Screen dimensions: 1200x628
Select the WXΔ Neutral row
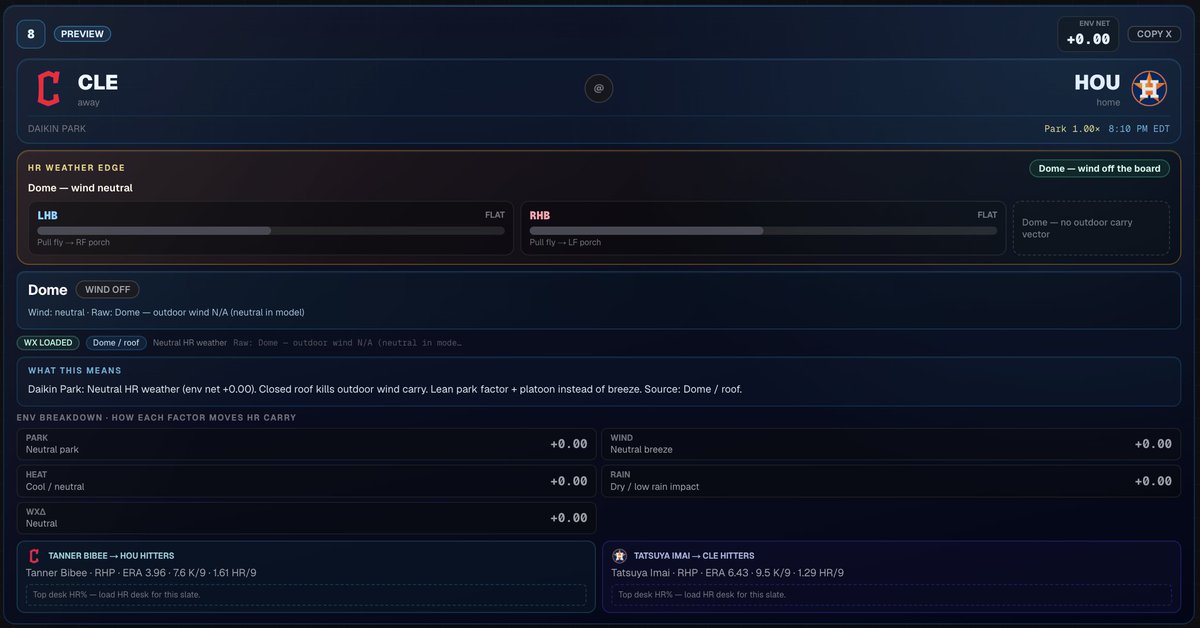[x=307, y=518]
